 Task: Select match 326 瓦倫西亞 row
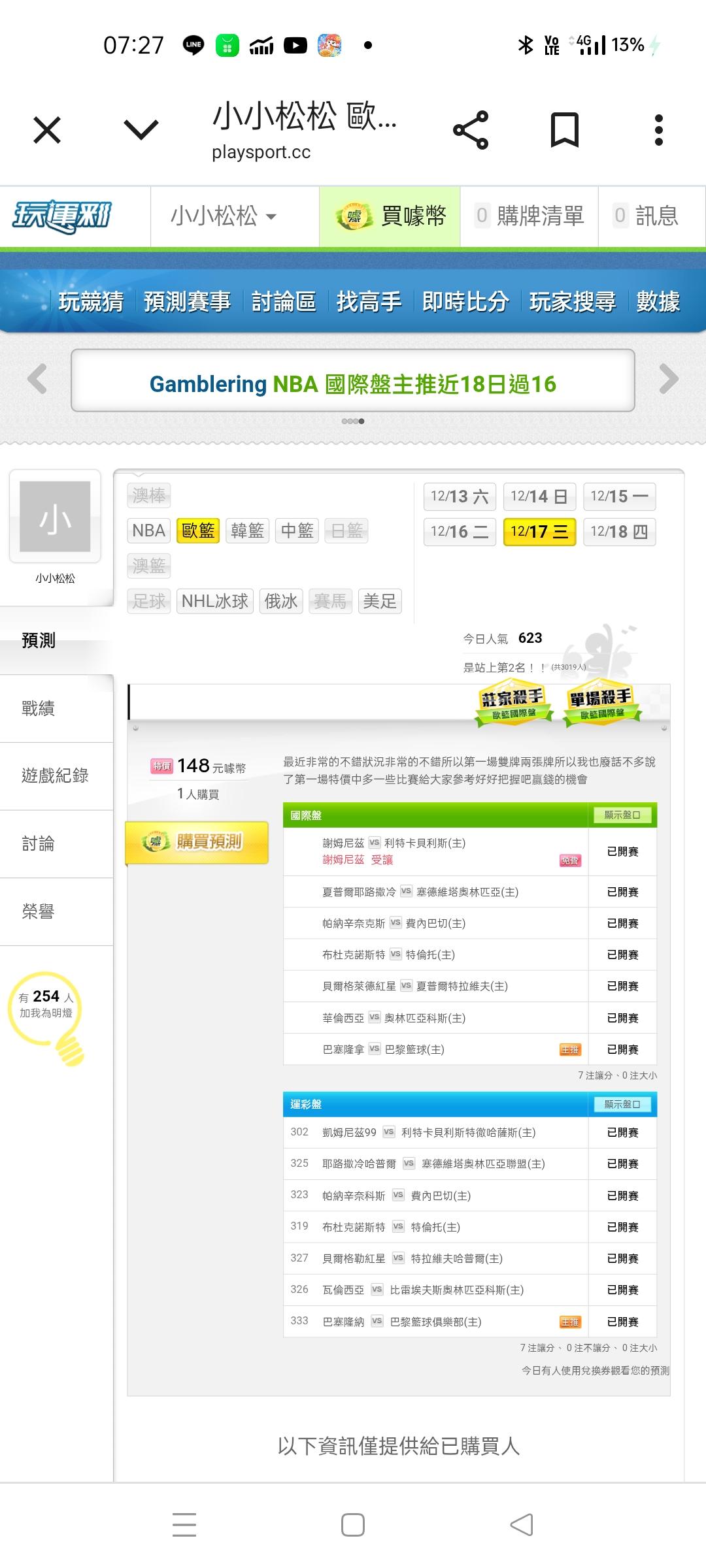pos(469,1290)
